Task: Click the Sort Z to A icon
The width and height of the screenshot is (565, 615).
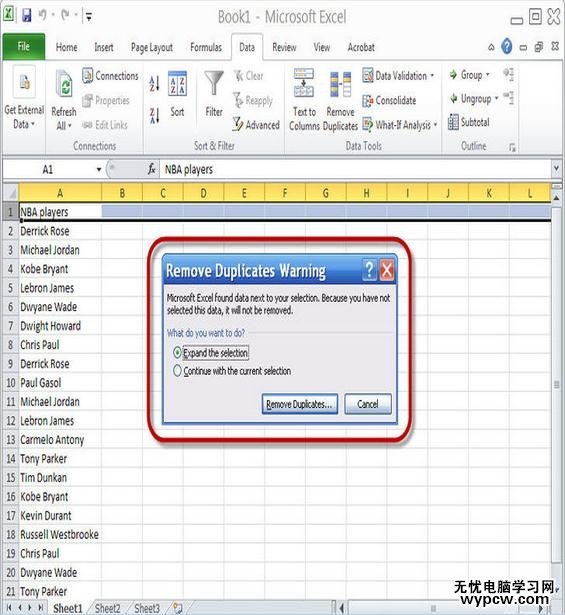Action: pyautogui.click(x=154, y=115)
